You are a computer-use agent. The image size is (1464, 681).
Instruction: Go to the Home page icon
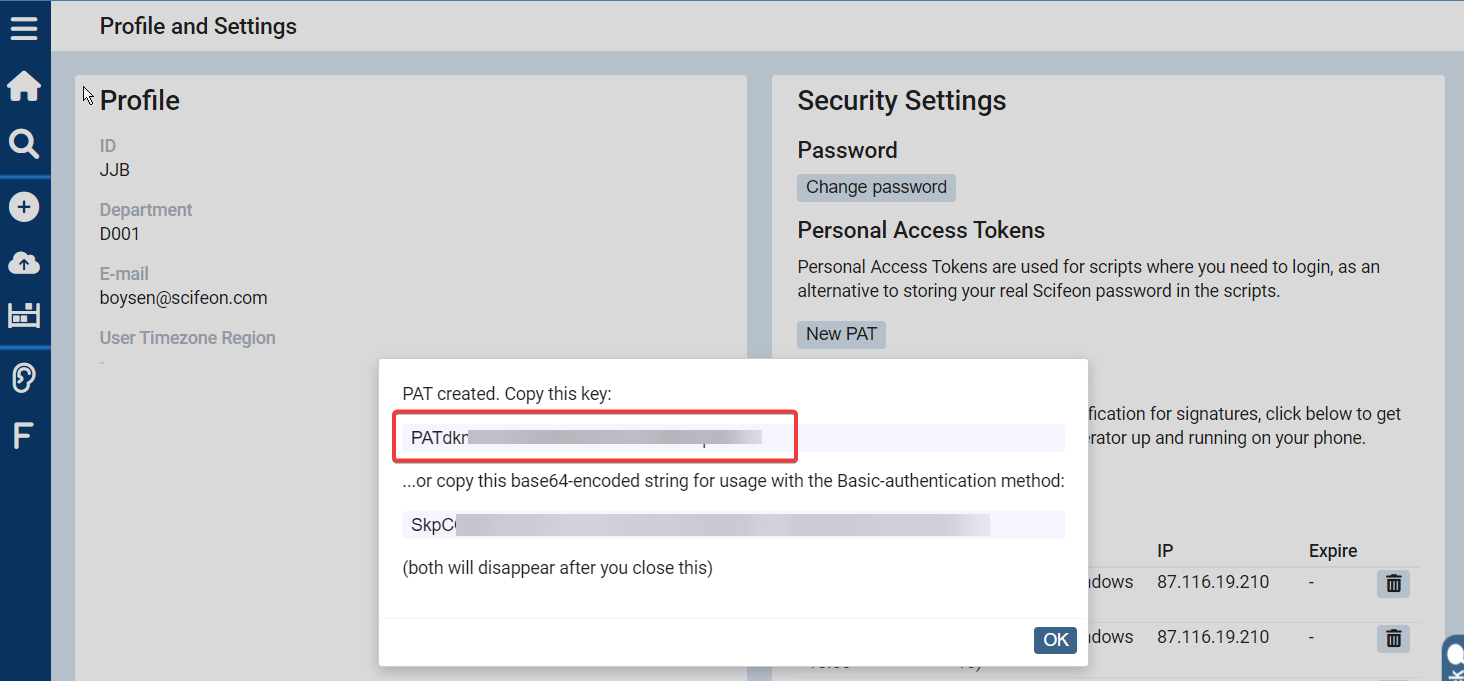(x=24, y=87)
